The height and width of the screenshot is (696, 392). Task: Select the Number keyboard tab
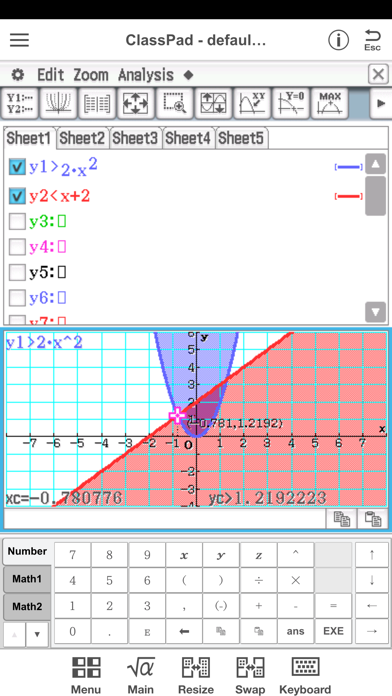[27, 551]
